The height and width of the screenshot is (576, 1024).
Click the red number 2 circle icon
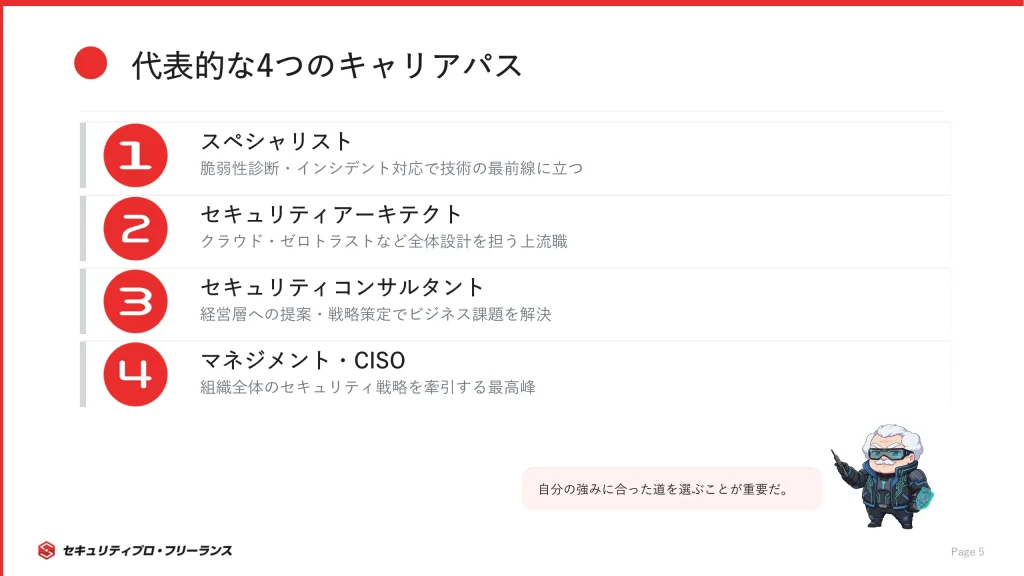tap(135, 228)
